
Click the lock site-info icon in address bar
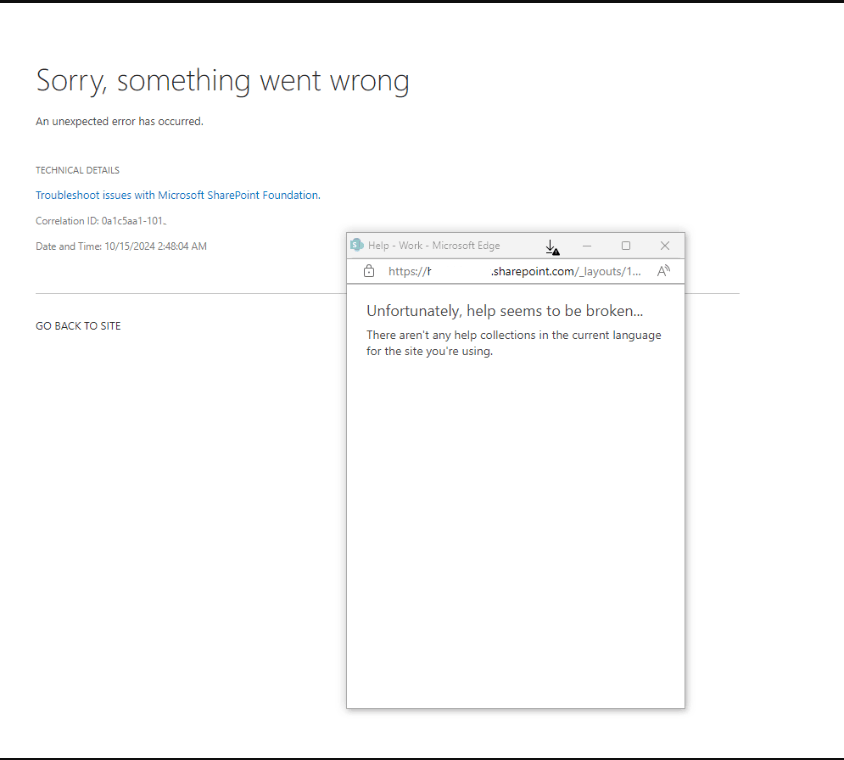click(x=369, y=271)
